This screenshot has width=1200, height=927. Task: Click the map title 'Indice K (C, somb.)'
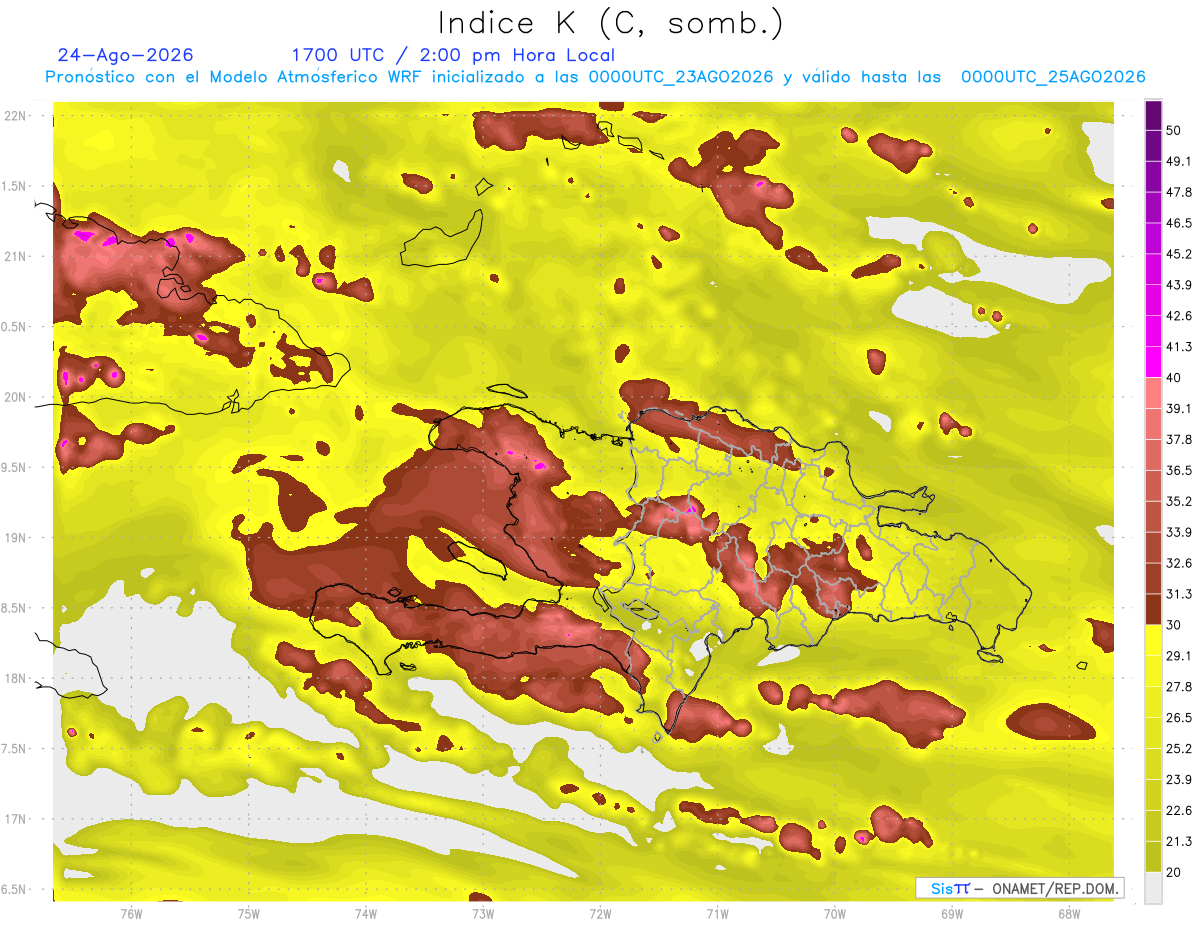610,23
